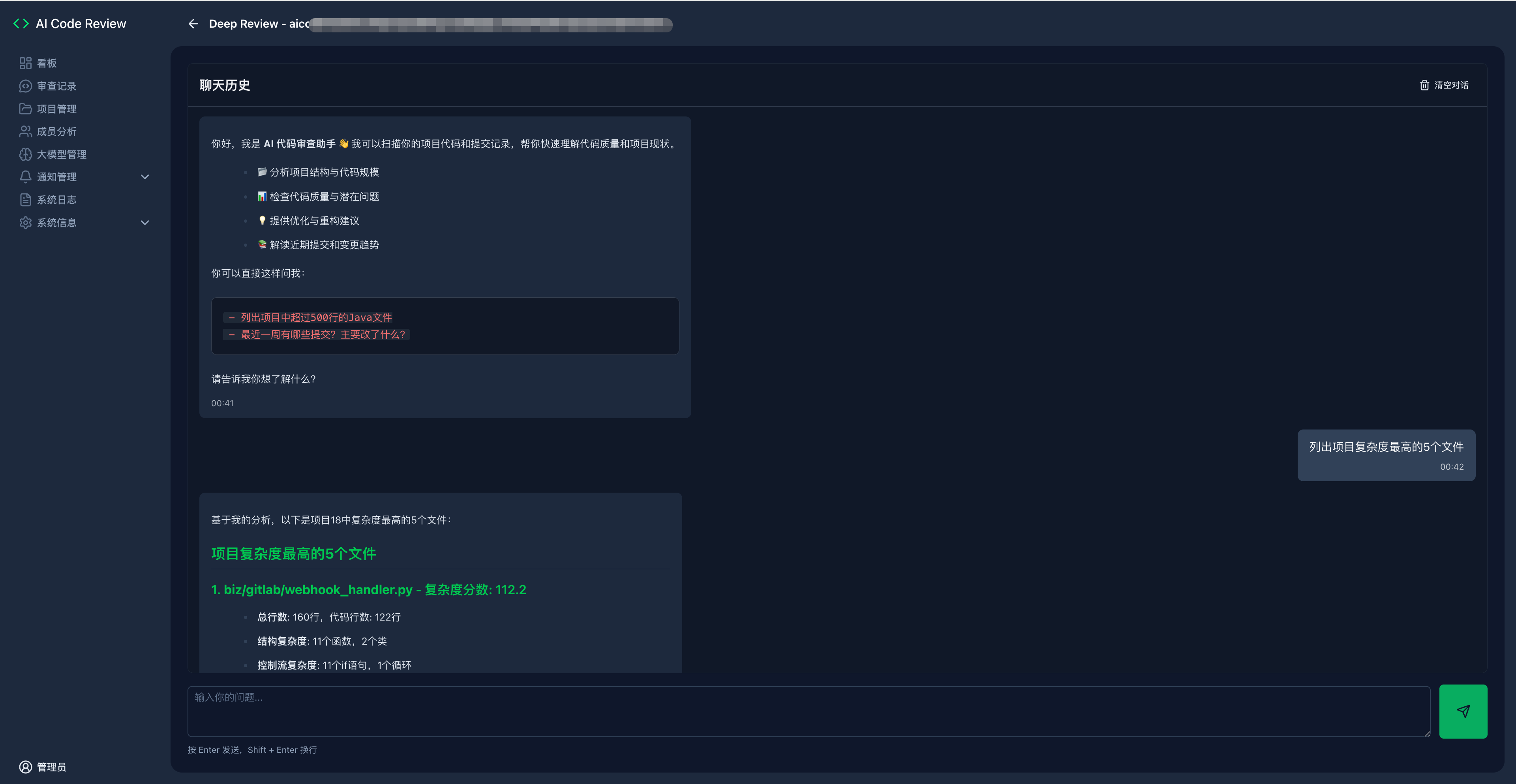This screenshot has width=1516, height=784.
Task: Open 成员分析 members icon
Action: coord(25,131)
